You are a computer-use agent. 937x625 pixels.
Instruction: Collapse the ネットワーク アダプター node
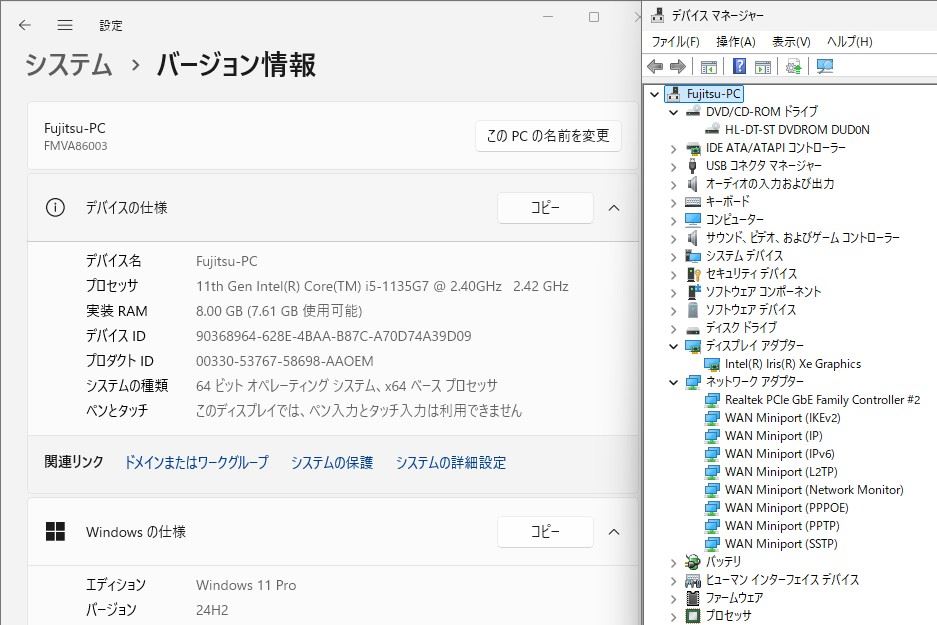673,382
